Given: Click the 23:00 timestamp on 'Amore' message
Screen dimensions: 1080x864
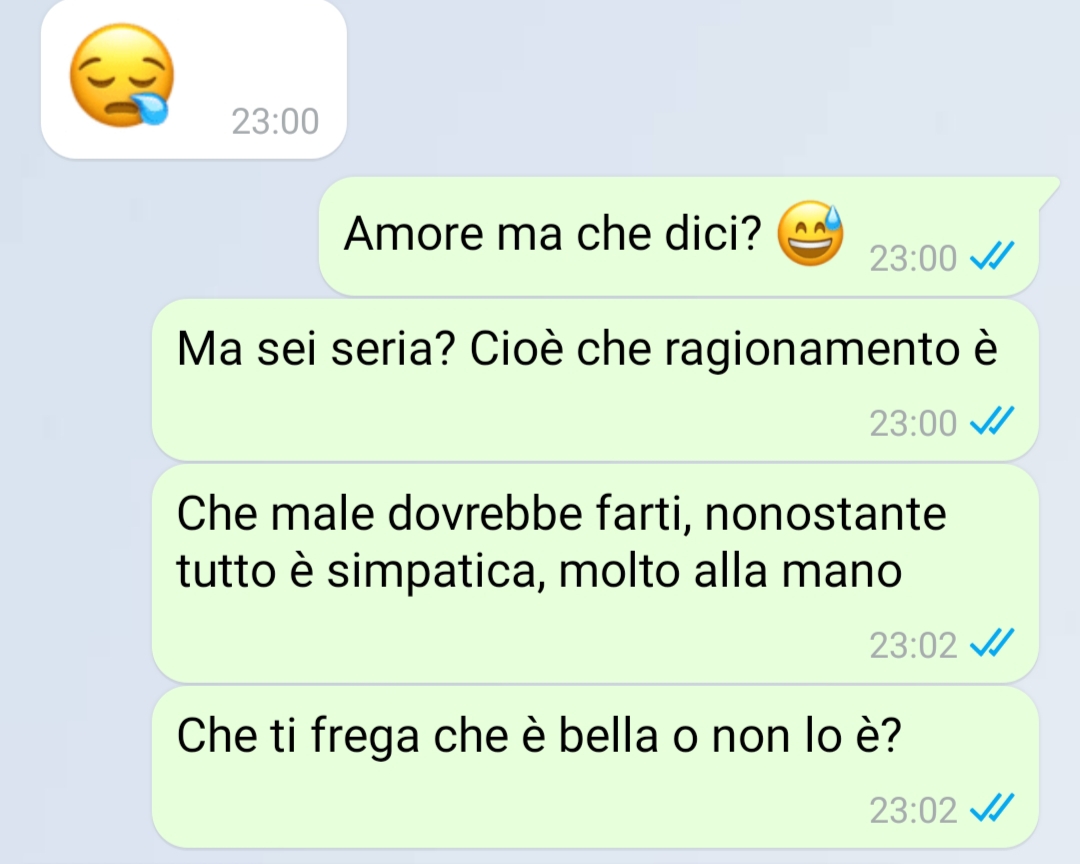Looking at the screenshot, I should click(x=913, y=259).
